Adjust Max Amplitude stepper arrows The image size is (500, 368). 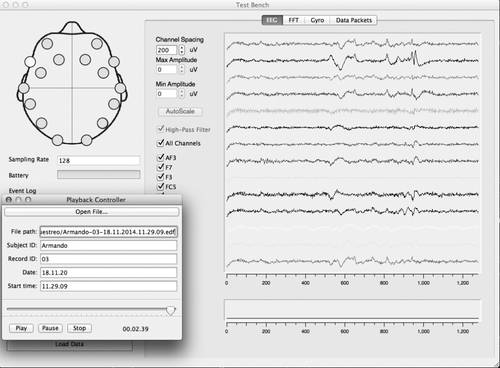point(182,69)
